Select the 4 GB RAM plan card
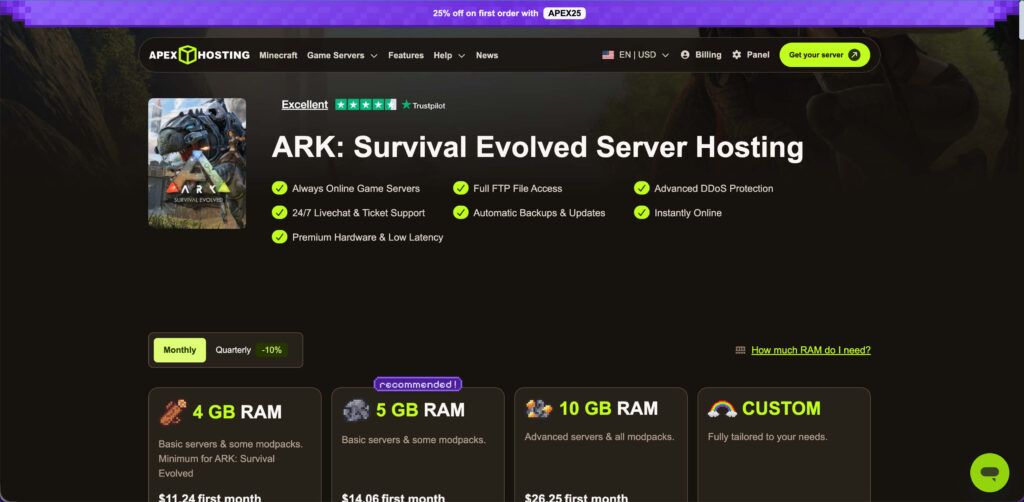 point(235,445)
